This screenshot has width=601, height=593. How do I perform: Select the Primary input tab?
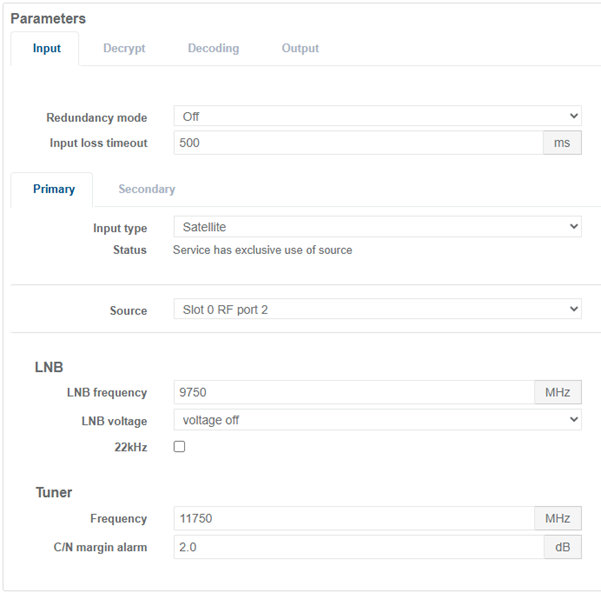[x=53, y=189]
